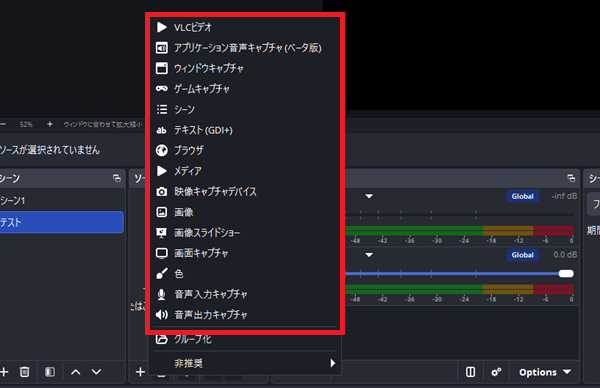Viewport: 600px width, 388px height.
Task: Click the 0.0 dB volume readout
Action: (x=565, y=255)
